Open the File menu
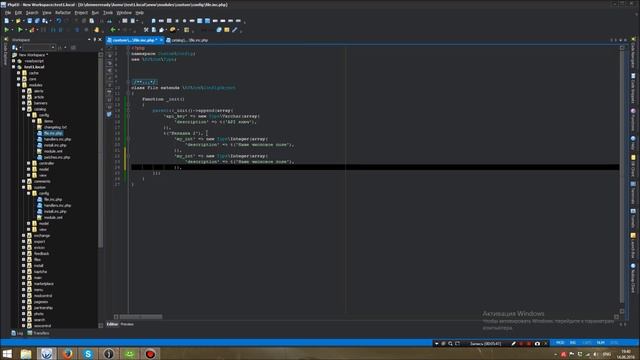 click(8, 13)
